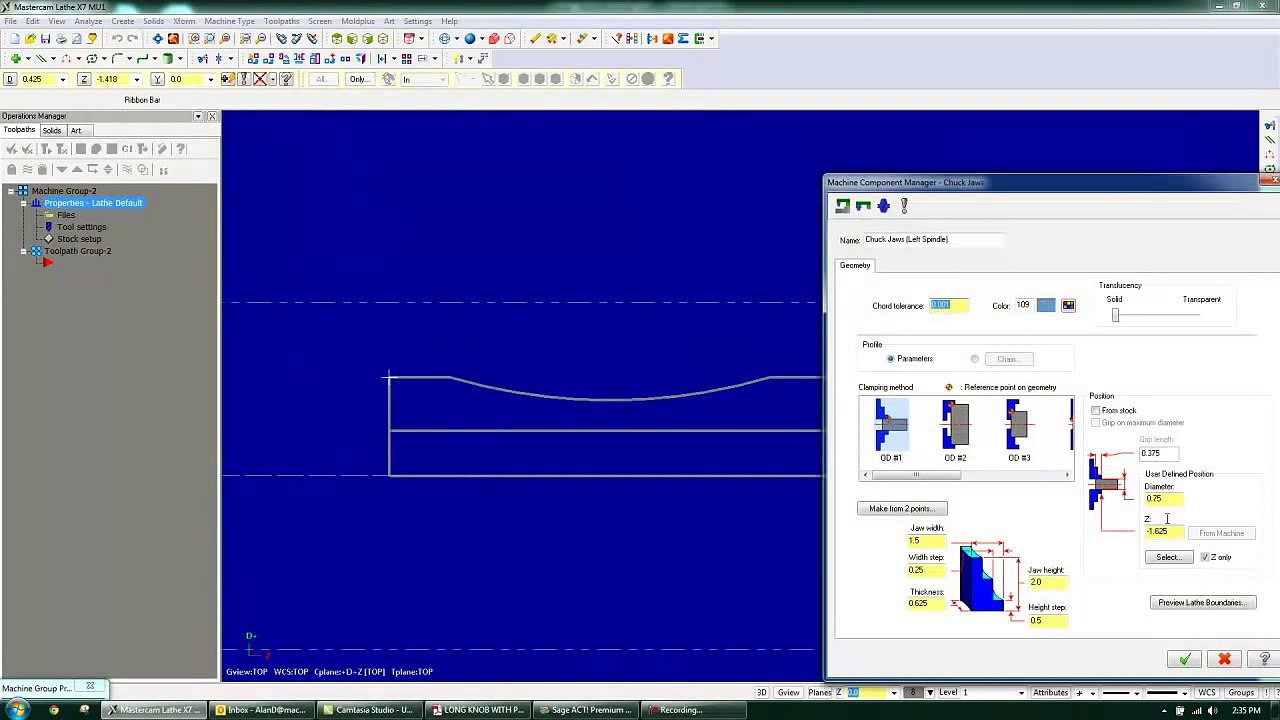
Task: Enable the From stock checkbox
Action: (1096, 411)
